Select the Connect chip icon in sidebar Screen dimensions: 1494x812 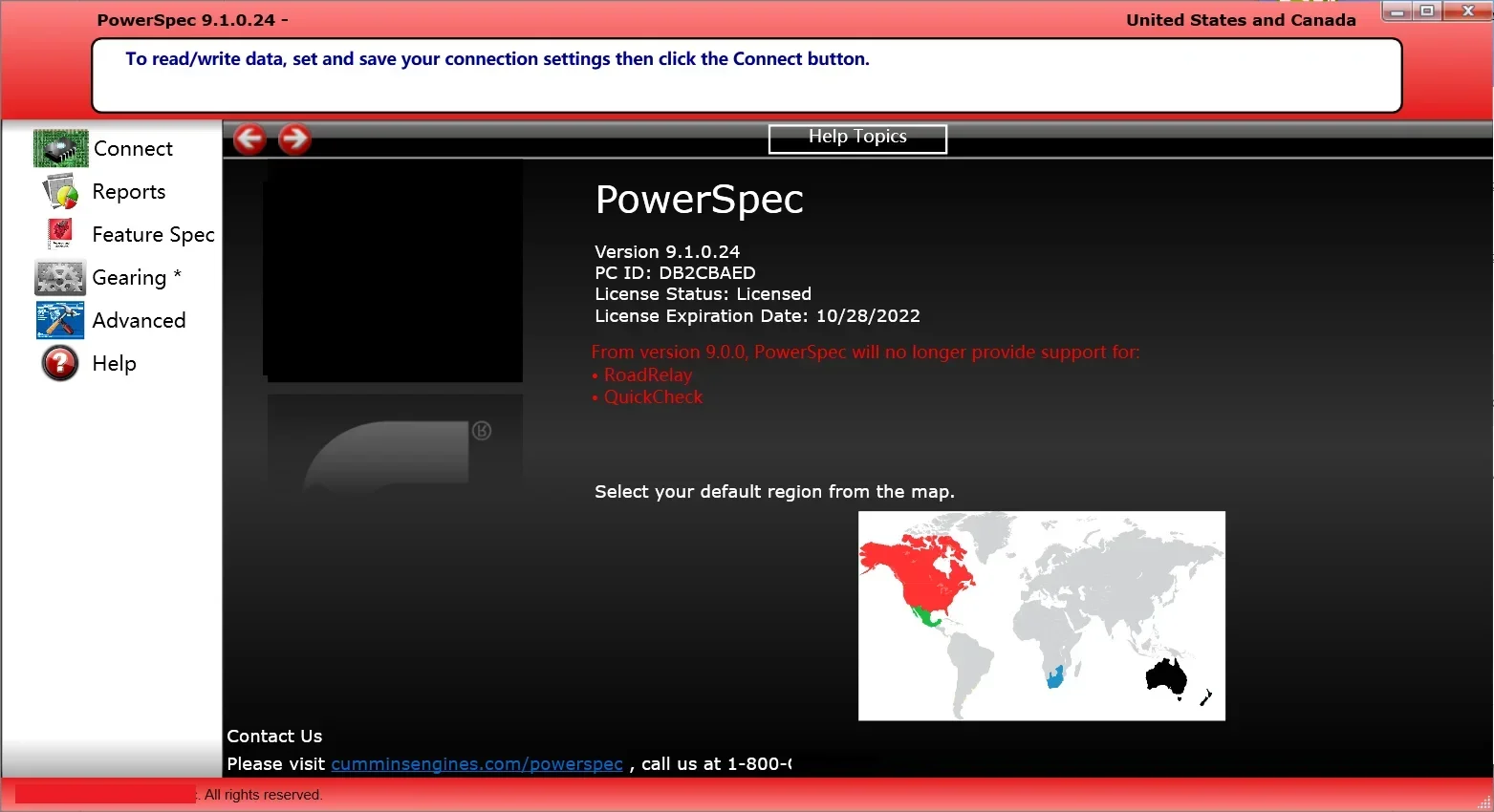59,148
